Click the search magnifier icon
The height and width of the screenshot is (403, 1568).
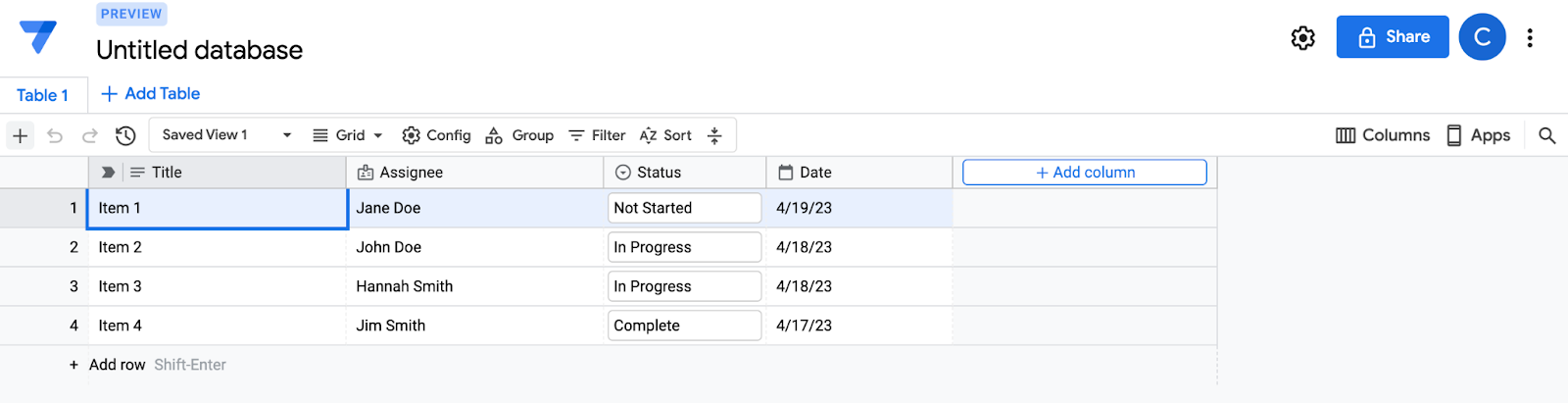point(1546,135)
